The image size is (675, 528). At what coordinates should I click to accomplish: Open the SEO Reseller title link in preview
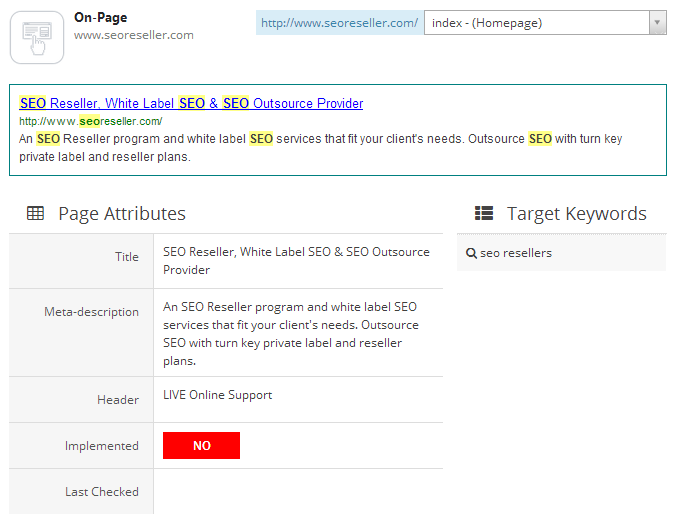[x=191, y=103]
